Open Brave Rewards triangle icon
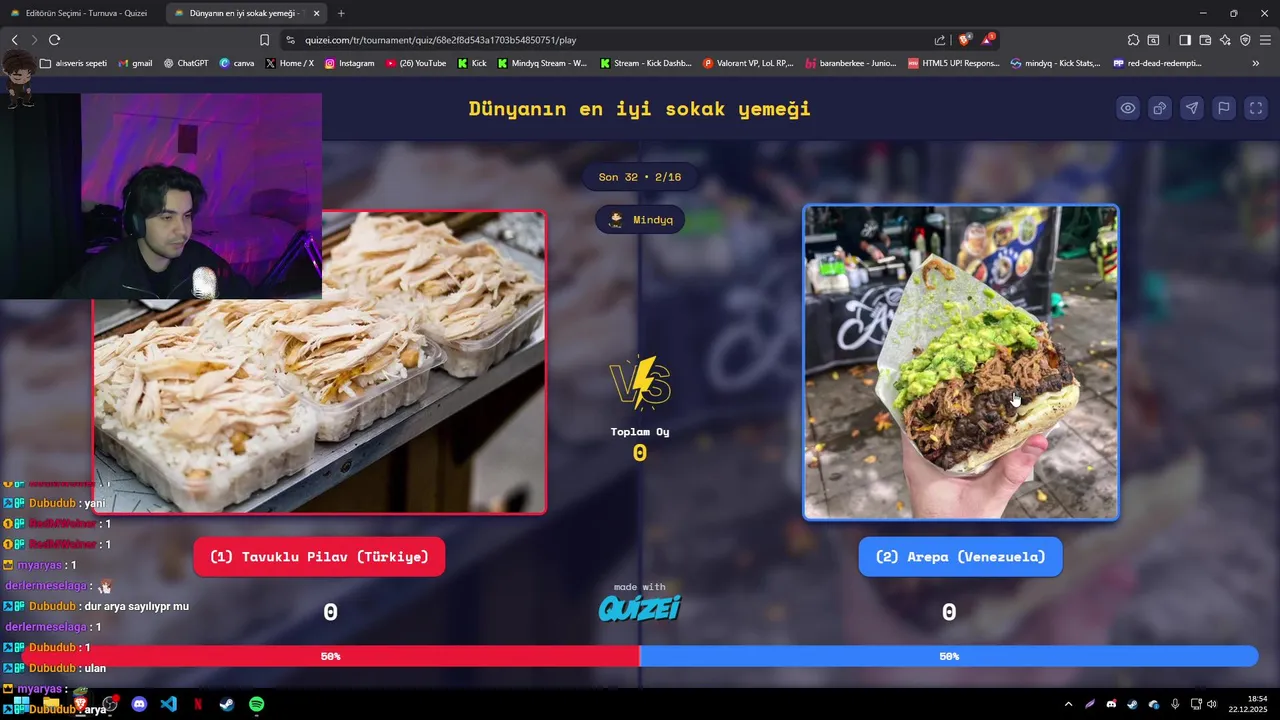The image size is (1280, 720). click(988, 40)
